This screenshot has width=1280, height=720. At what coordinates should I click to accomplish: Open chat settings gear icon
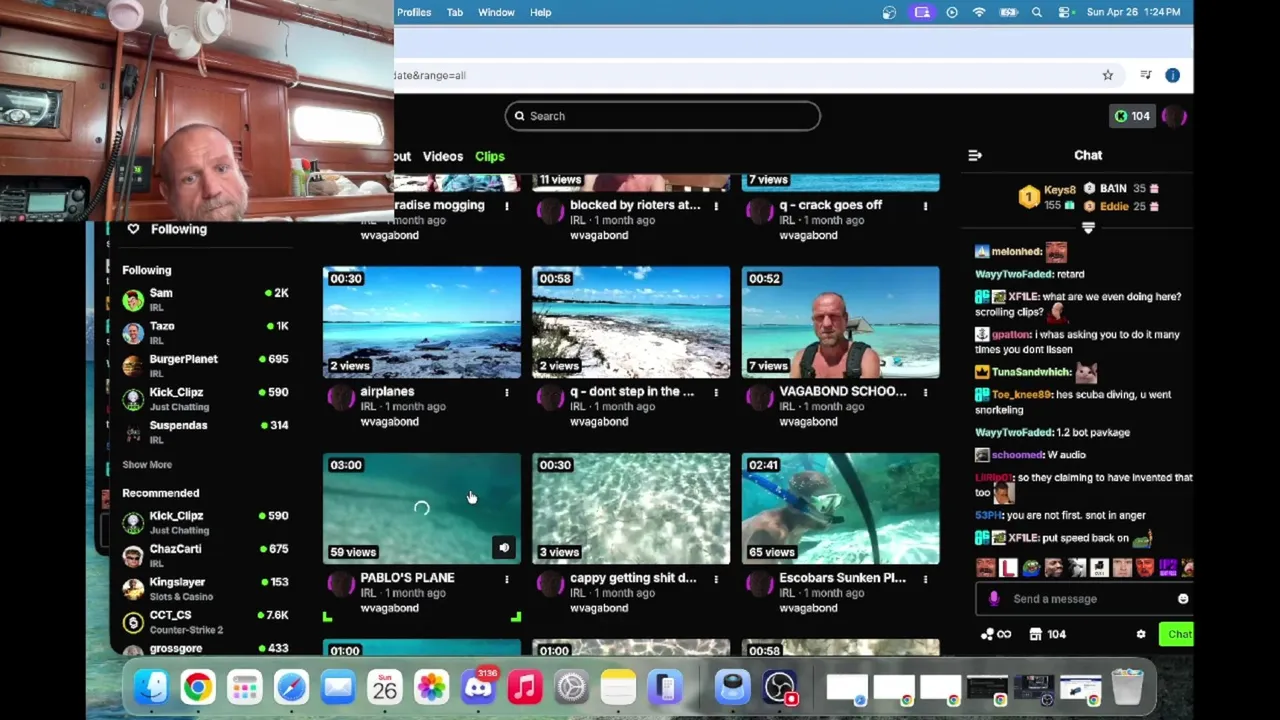[x=1141, y=634]
